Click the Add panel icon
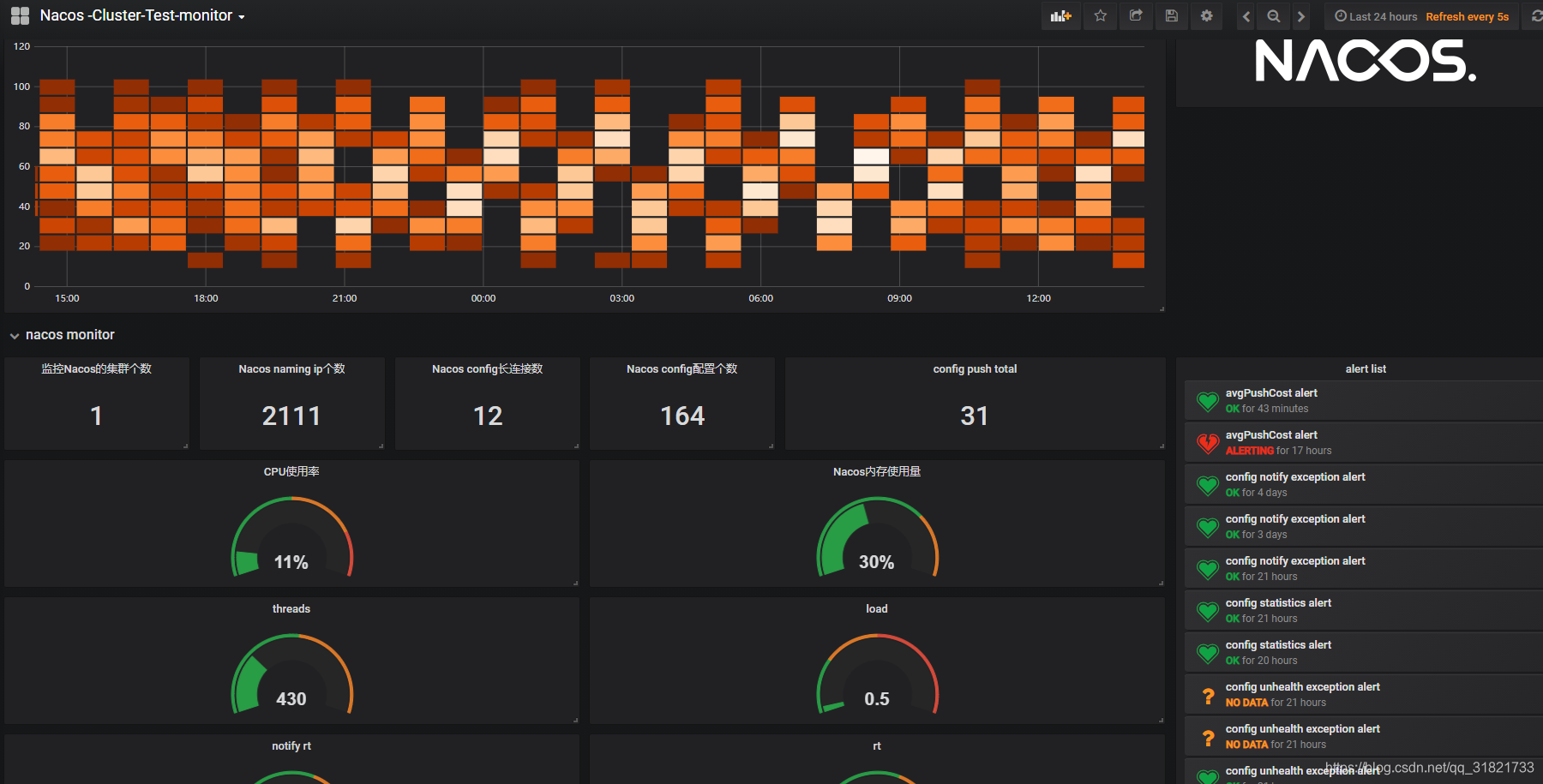This screenshot has width=1543, height=784. (x=1061, y=16)
